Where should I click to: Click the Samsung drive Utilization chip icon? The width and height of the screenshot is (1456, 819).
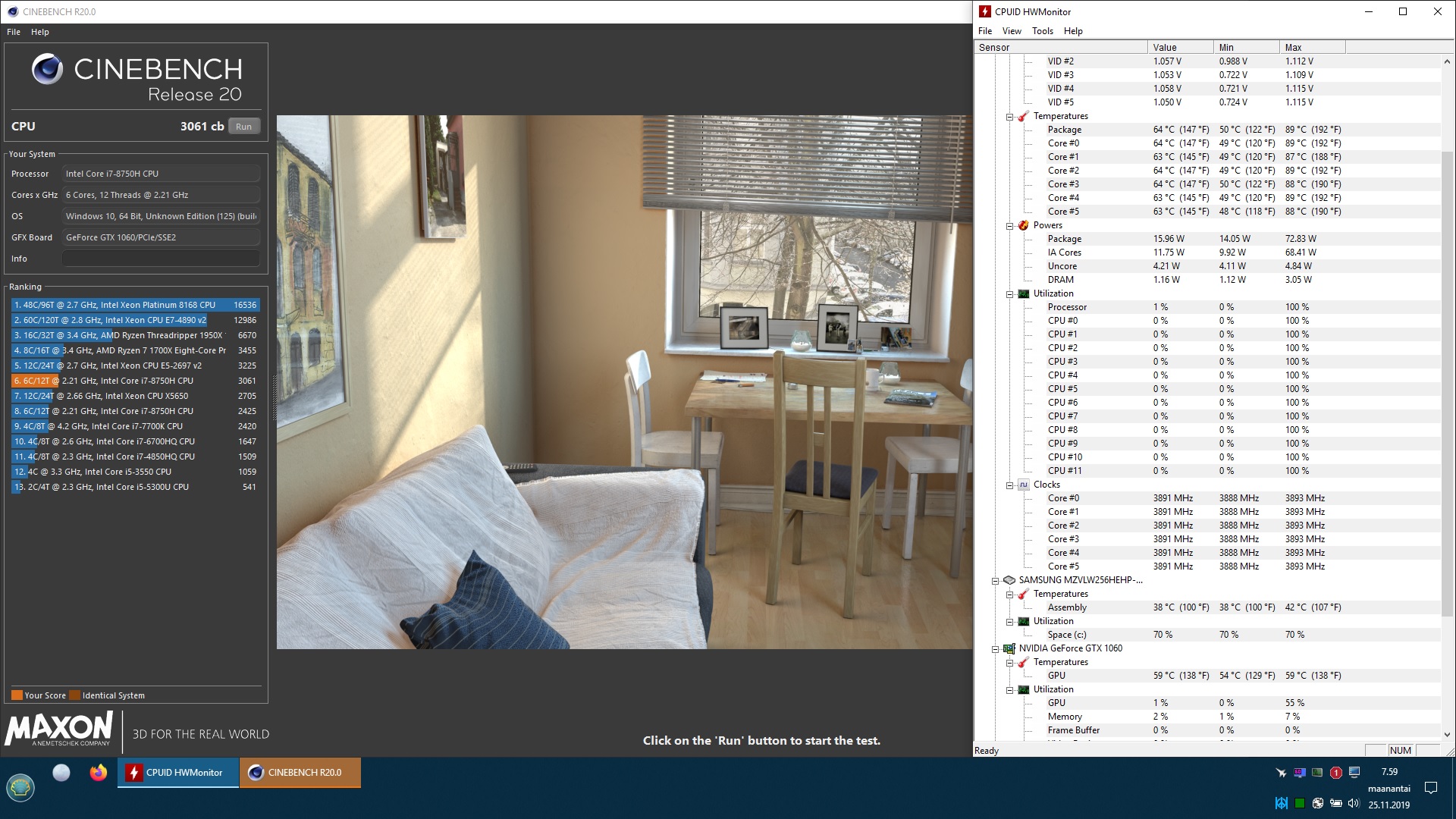coord(1023,621)
